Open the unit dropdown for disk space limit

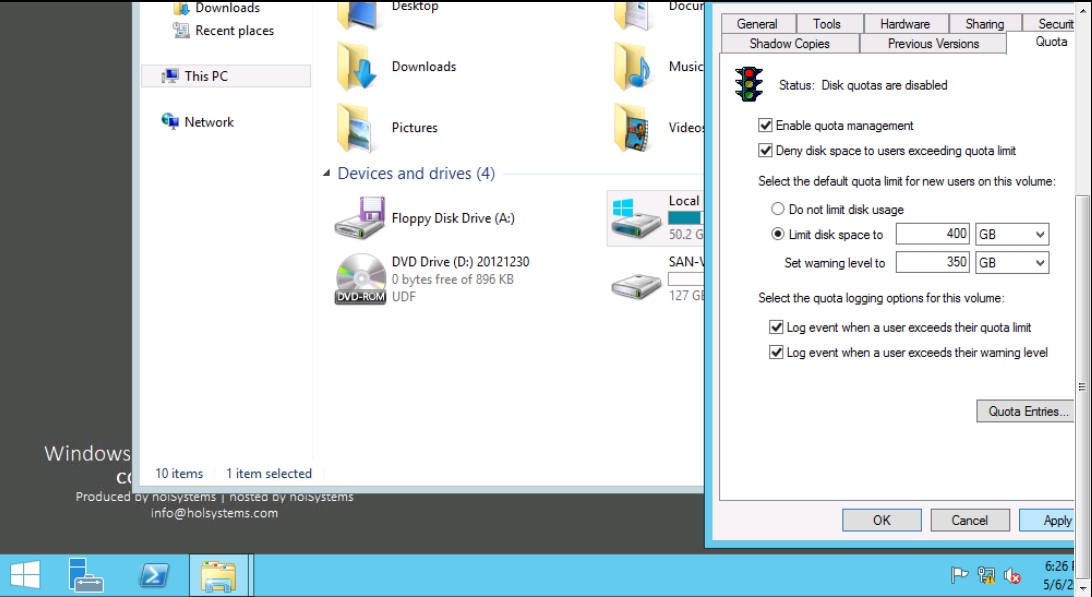tap(1012, 234)
